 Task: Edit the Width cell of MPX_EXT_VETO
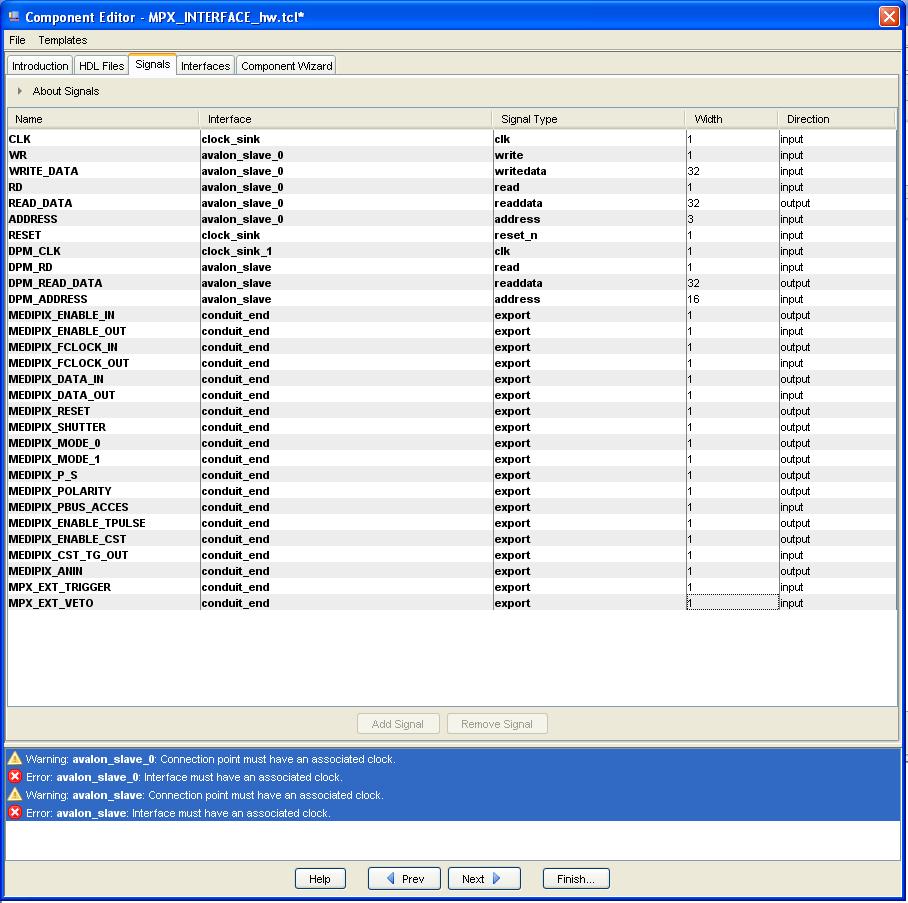click(x=733, y=603)
